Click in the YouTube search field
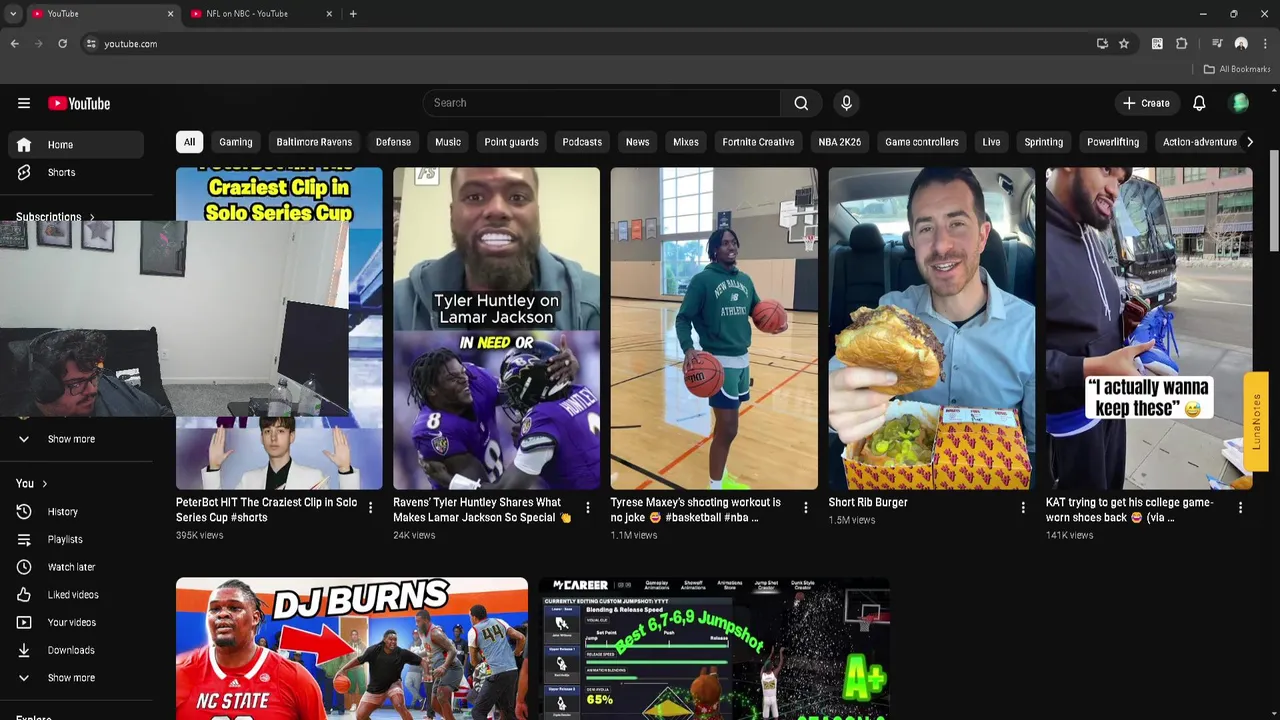Viewport: 1280px width, 720px height. tap(603, 103)
